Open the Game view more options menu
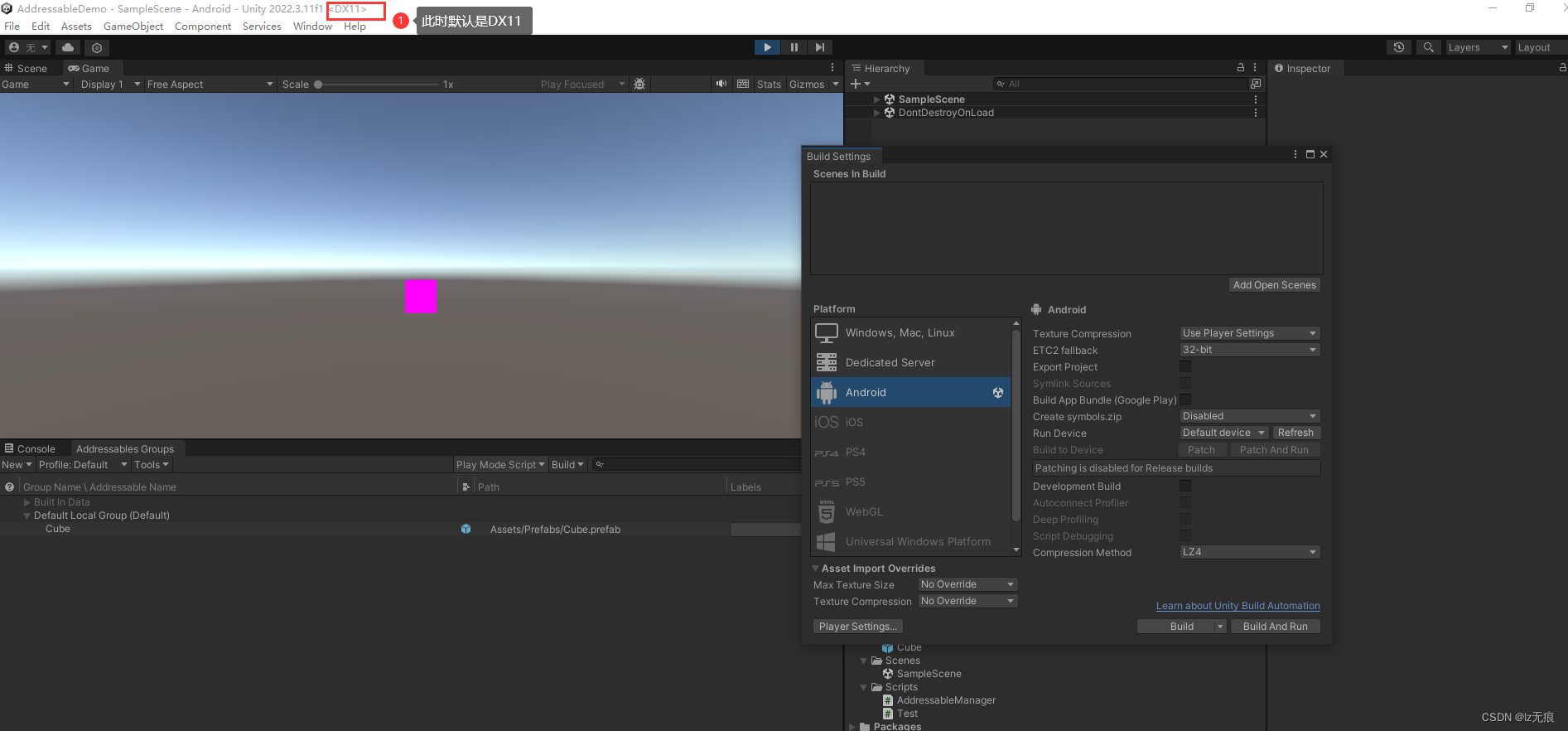The height and width of the screenshot is (731, 1568). click(x=832, y=68)
